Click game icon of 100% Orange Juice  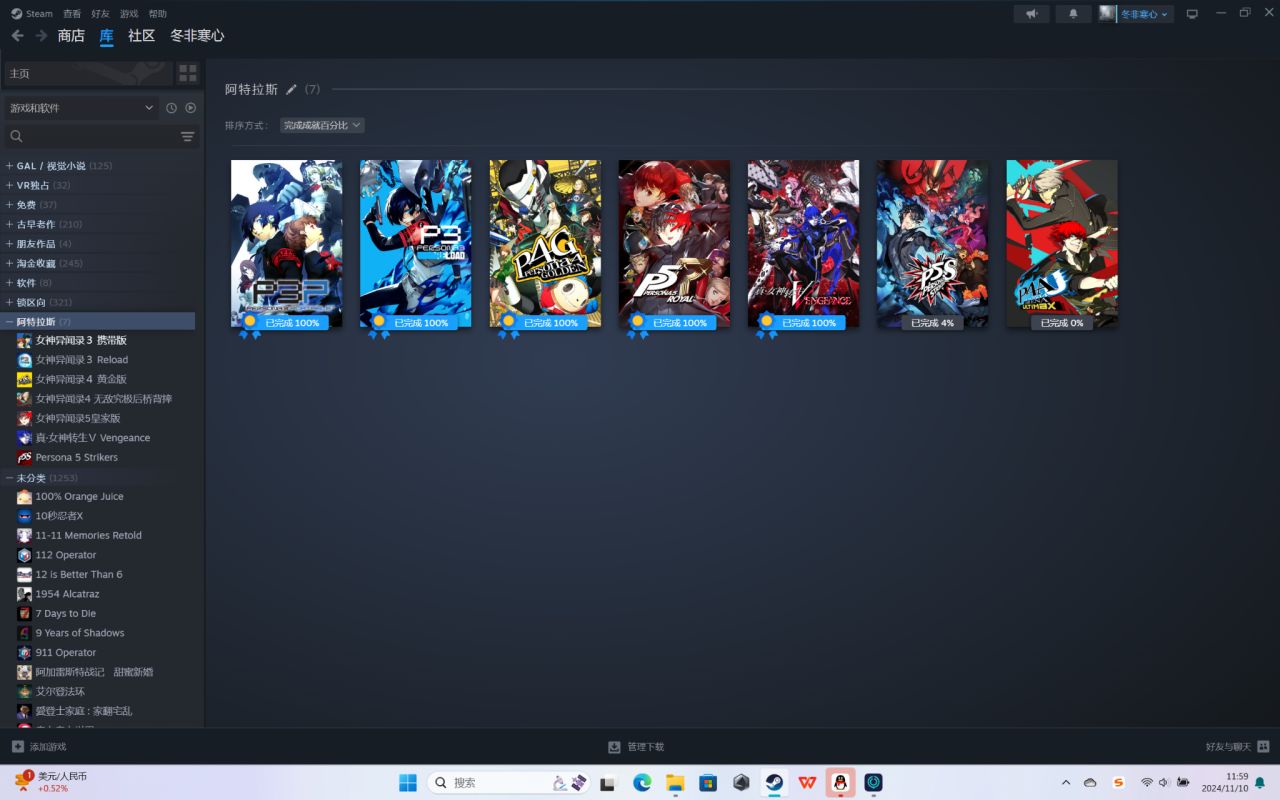pyautogui.click(x=24, y=496)
